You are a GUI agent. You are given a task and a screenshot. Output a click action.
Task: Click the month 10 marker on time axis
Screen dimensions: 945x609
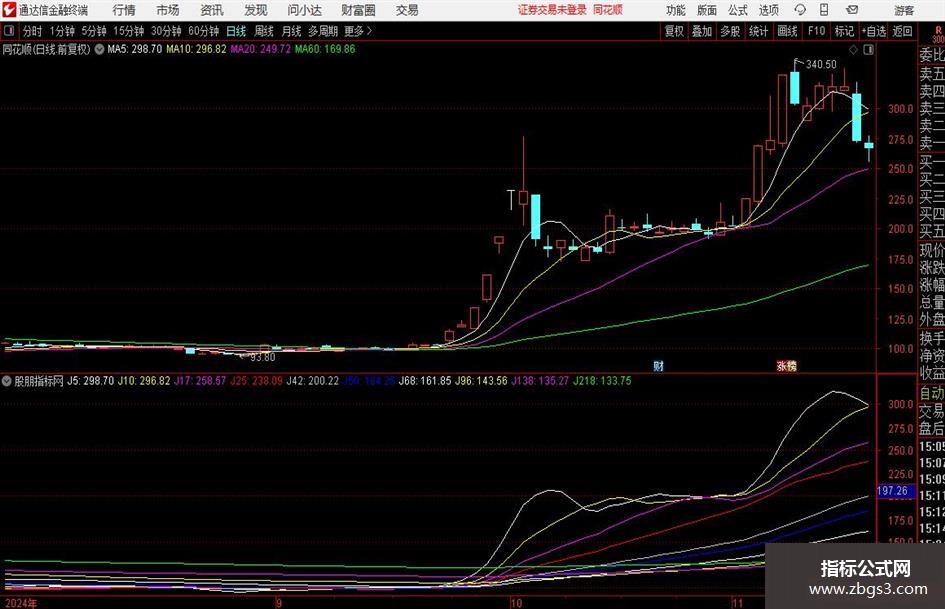(x=516, y=603)
